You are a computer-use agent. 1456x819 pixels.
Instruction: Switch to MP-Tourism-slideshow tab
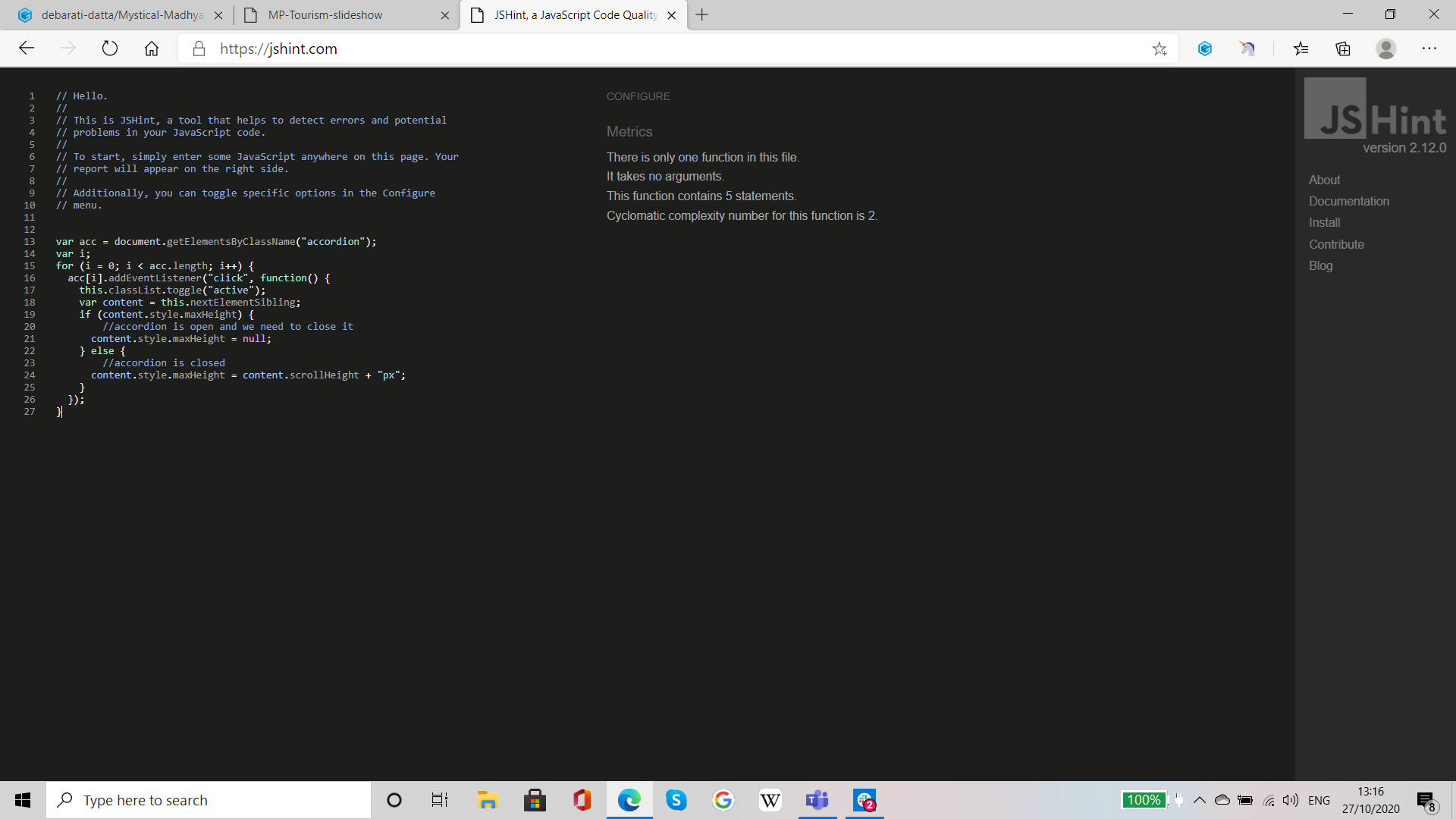[x=325, y=15]
